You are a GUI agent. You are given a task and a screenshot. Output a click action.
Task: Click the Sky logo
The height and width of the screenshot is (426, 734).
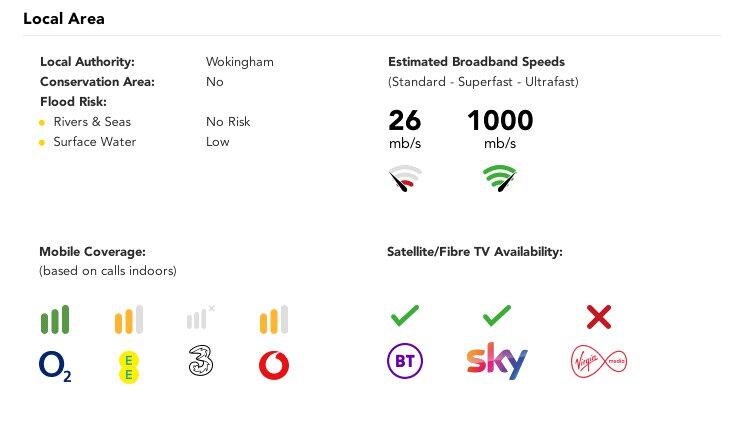[496, 361]
